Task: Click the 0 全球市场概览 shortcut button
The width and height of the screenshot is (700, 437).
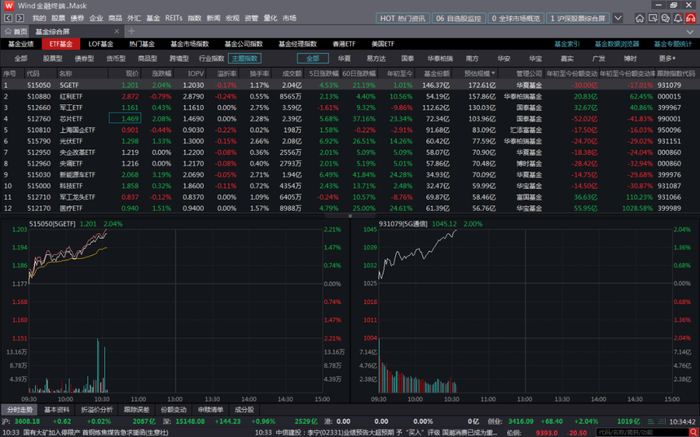Action: 516,18
